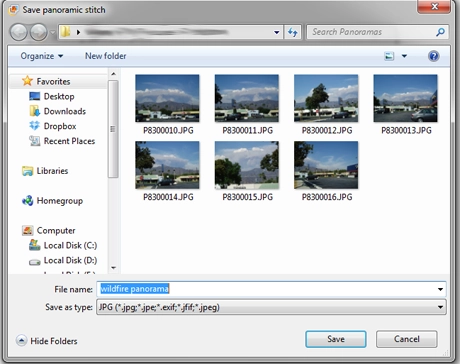
Task: Open the Help icon
Action: click(433, 56)
